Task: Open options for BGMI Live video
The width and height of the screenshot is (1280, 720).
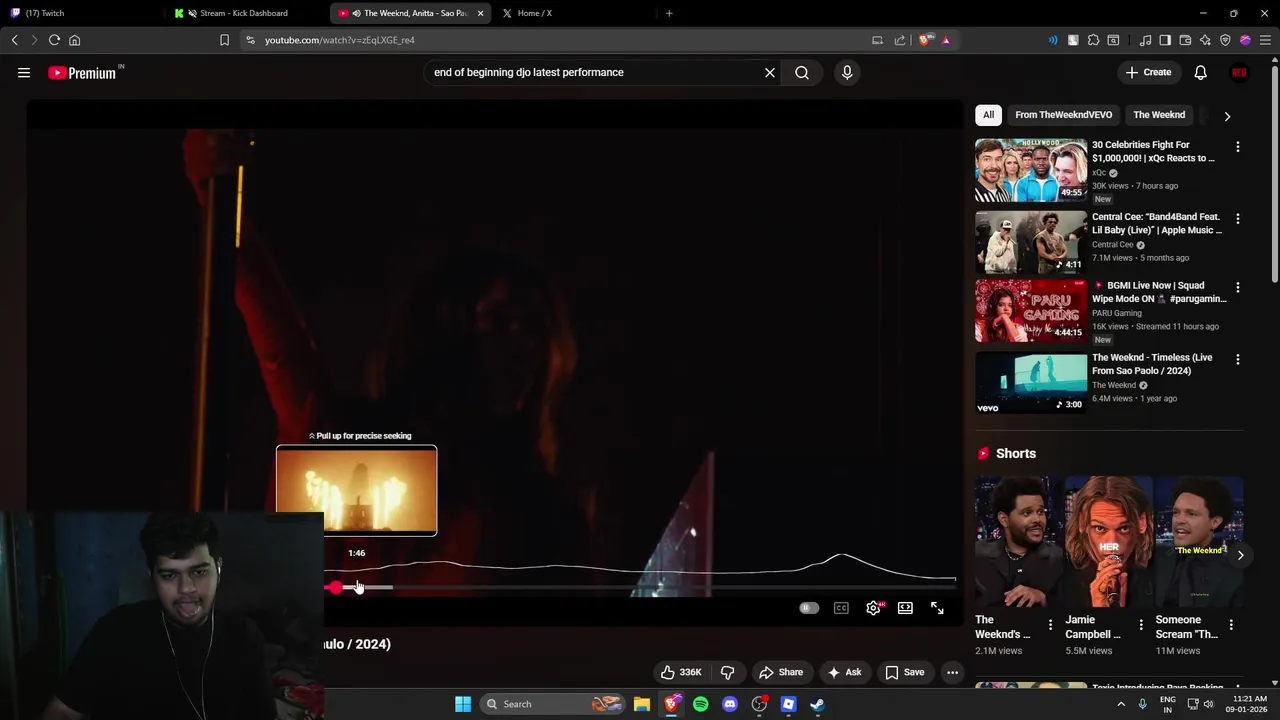Action: tap(1237, 288)
